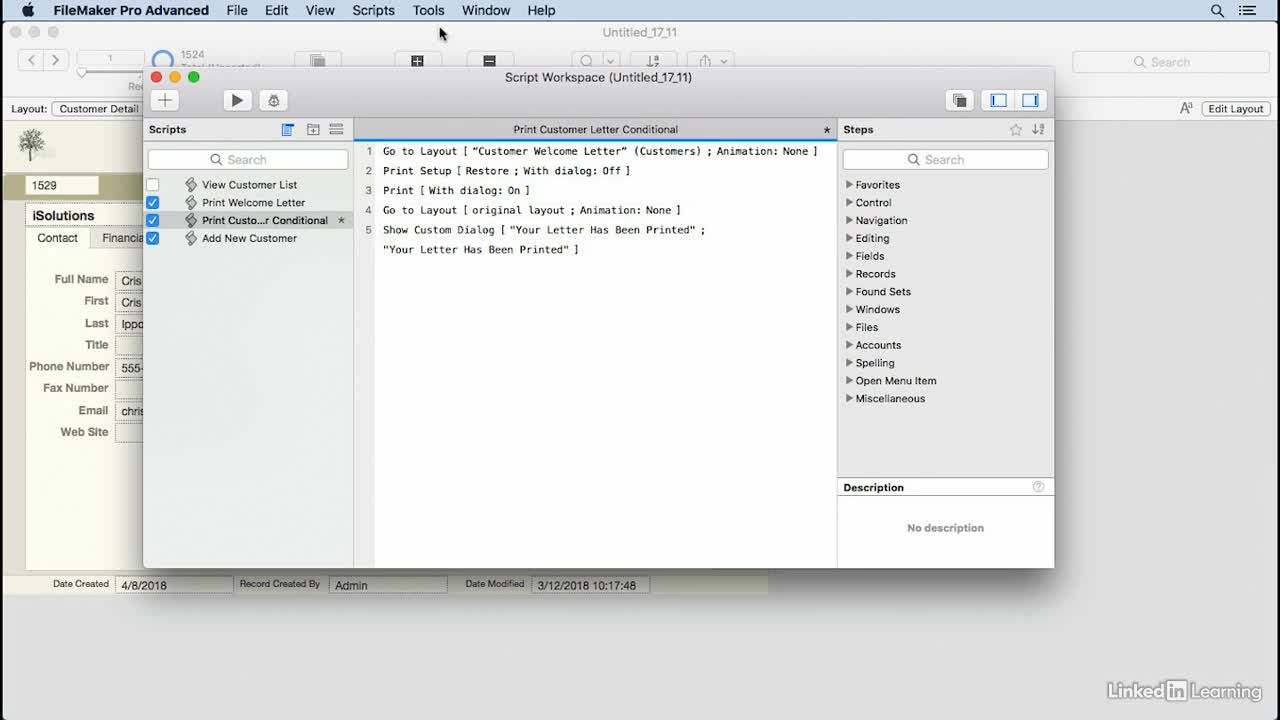Go to next record in main window

pyautogui.click(x=56, y=61)
